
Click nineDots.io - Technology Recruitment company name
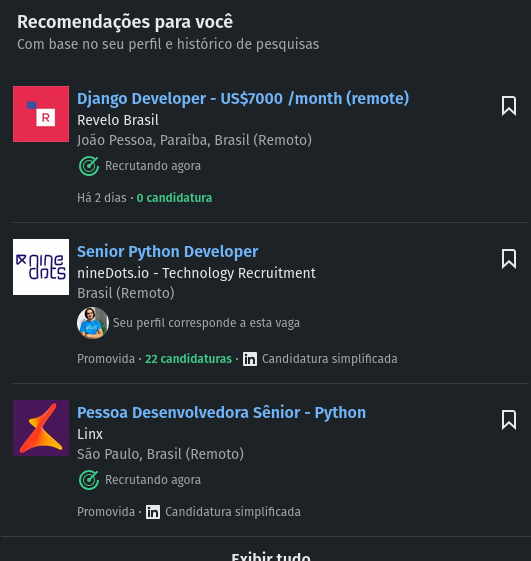196,273
